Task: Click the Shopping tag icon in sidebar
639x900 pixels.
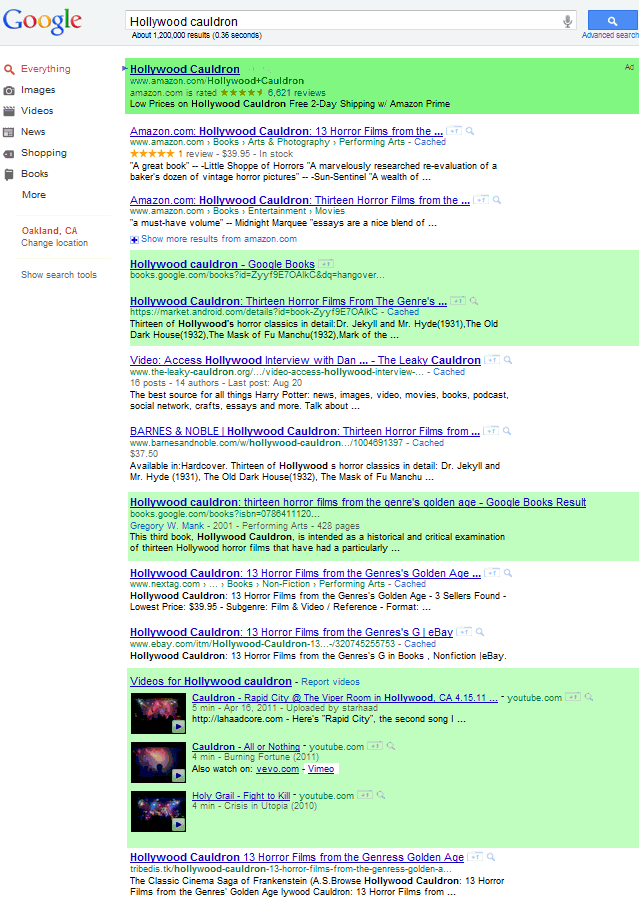Action: coord(9,153)
